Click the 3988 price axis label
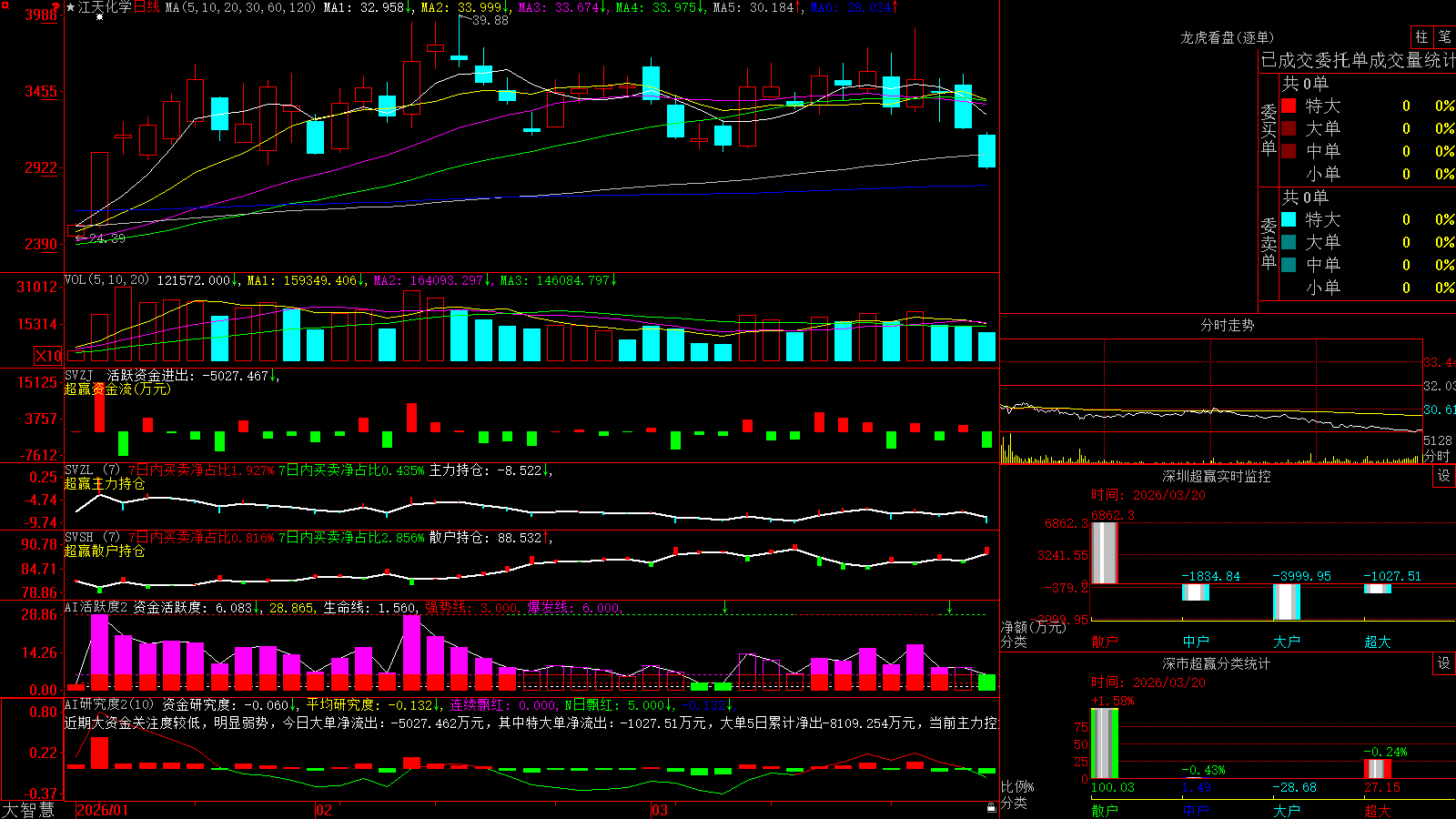The image size is (1456, 819). [x=40, y=15]
